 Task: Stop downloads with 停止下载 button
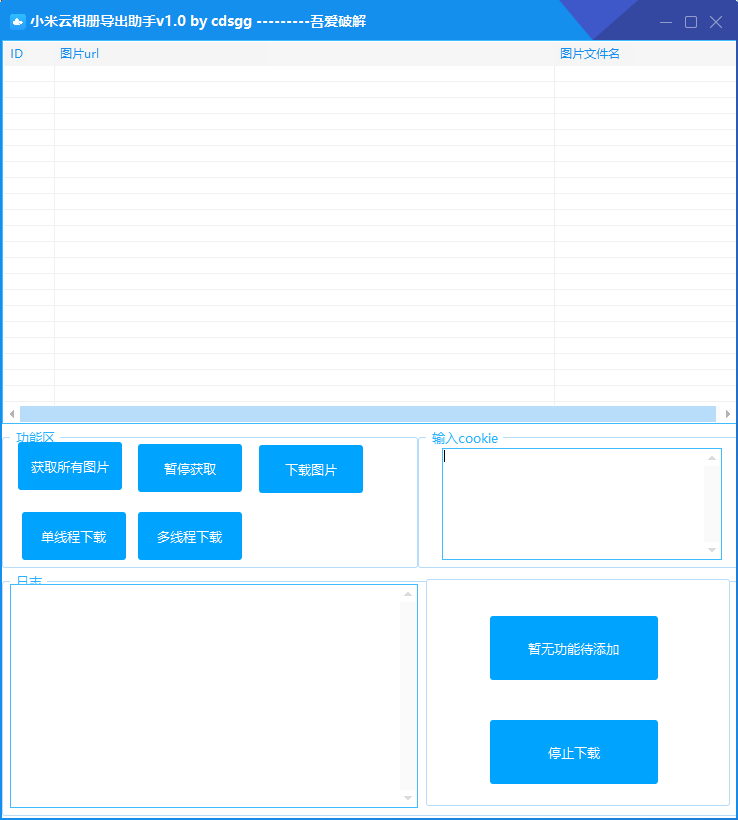pos(574,752)
